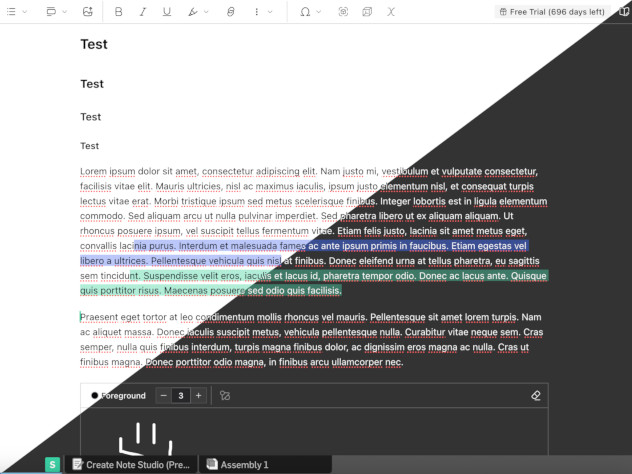
Task: Click the word Praesent in second paragraph
Action: coord(99,317)
